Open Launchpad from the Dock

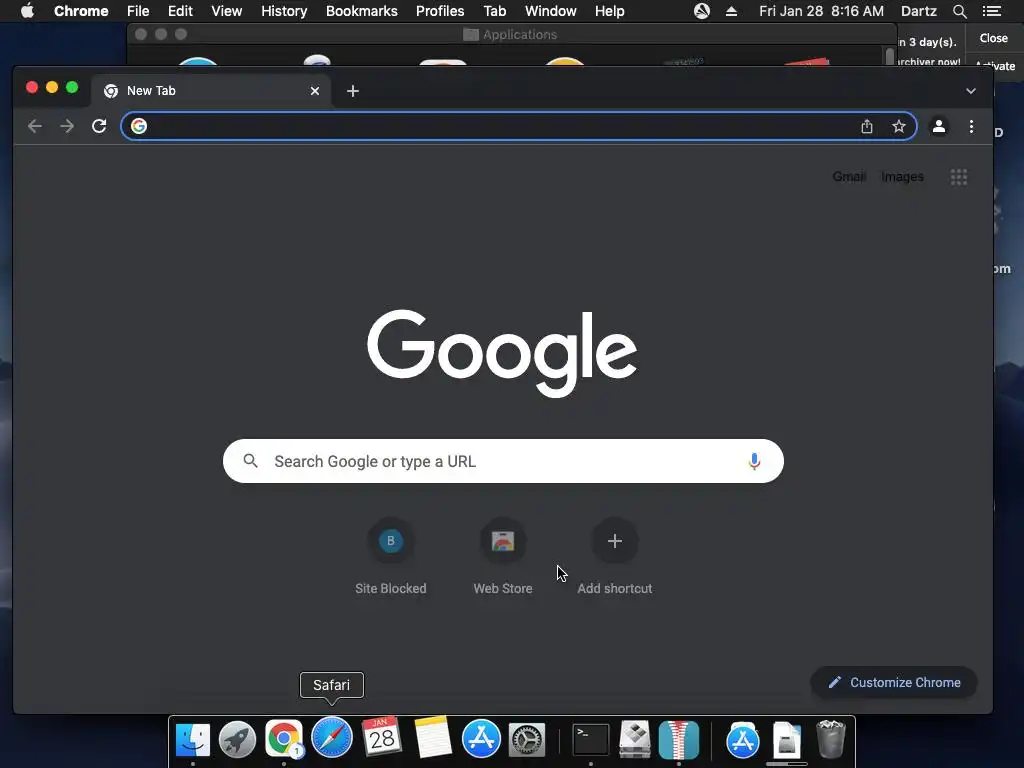(237, 740)
